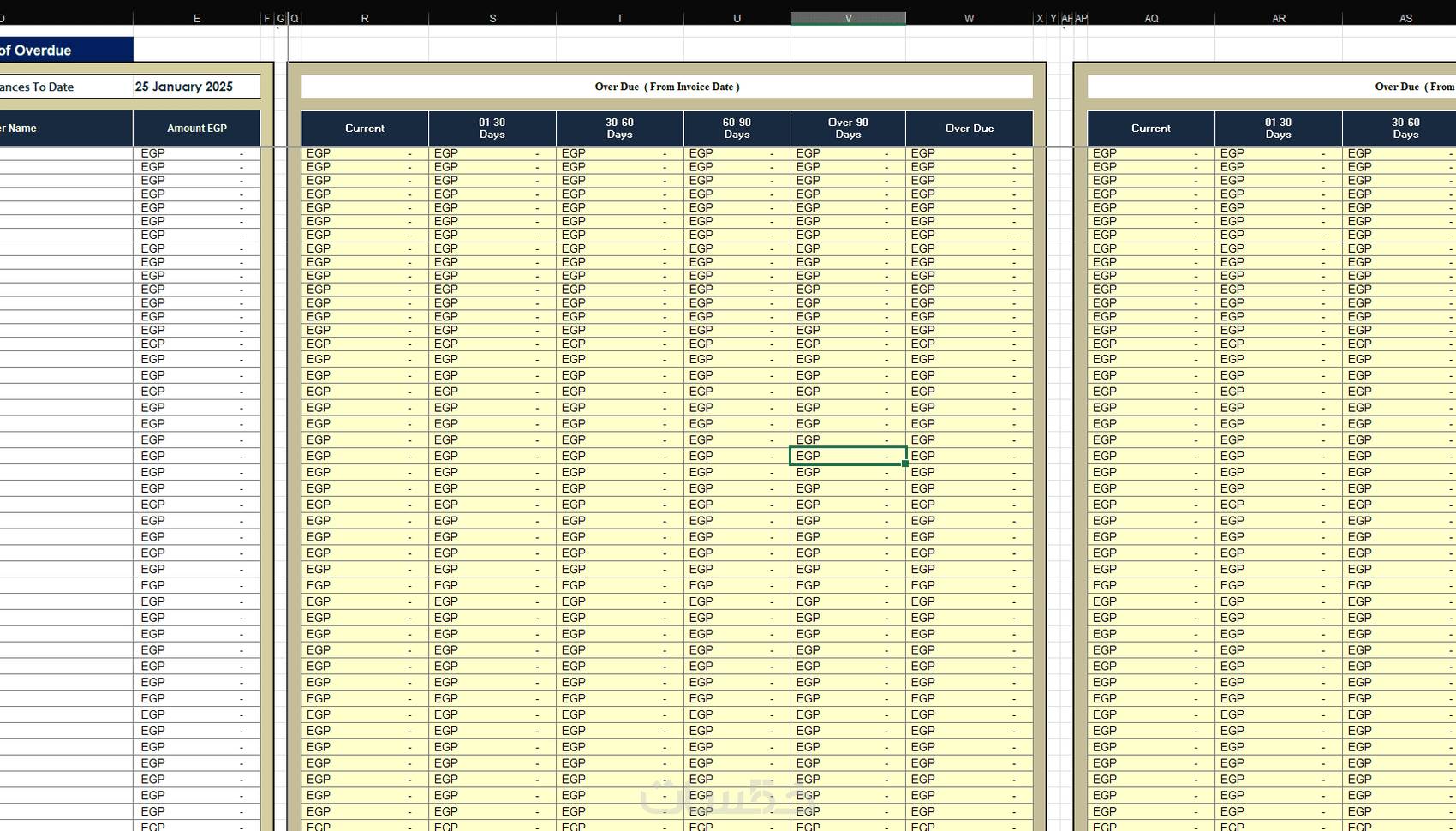
Task: Select the column U header
Action: pos(737,18)
